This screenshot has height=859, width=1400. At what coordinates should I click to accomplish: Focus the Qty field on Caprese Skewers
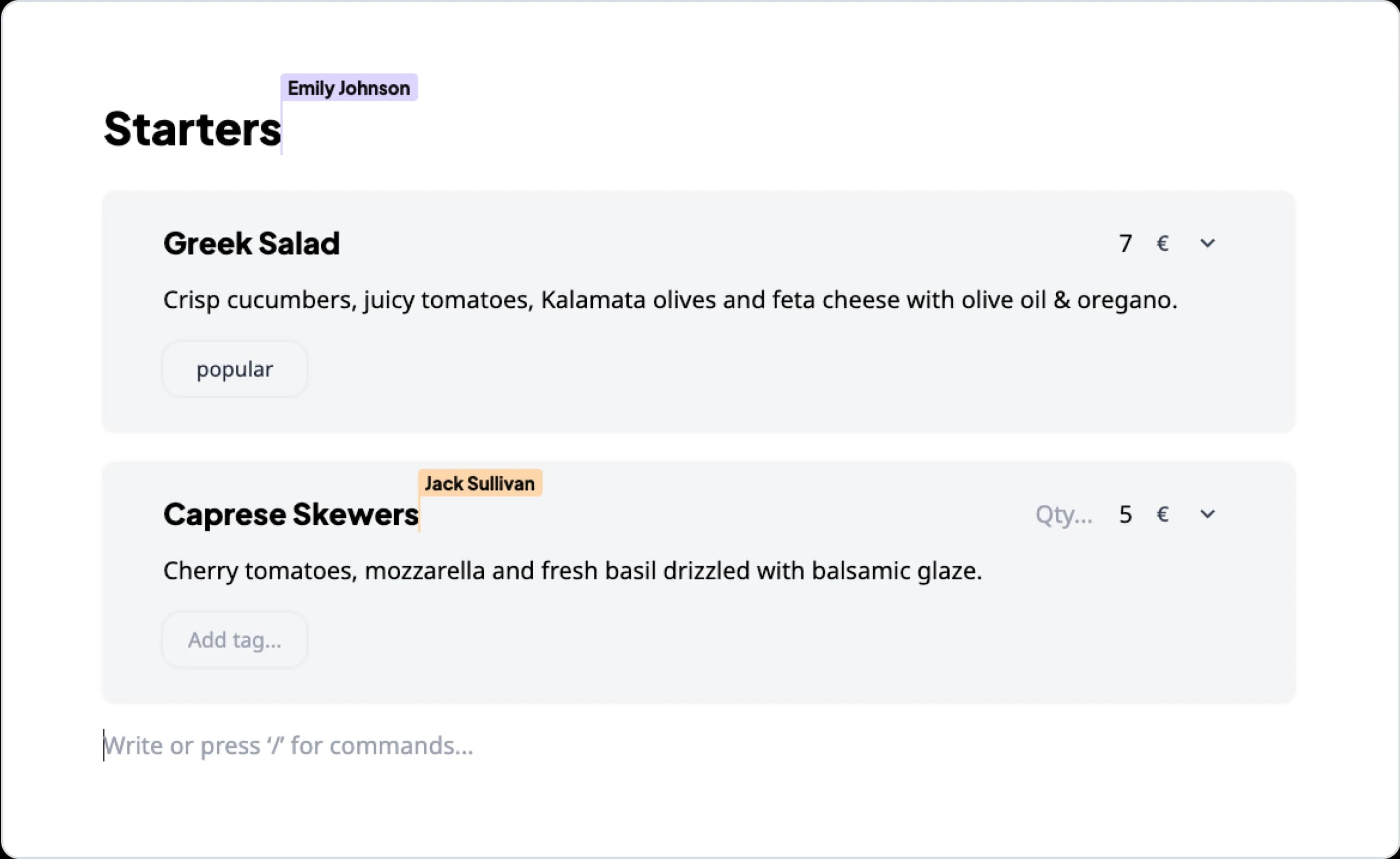1063,514
